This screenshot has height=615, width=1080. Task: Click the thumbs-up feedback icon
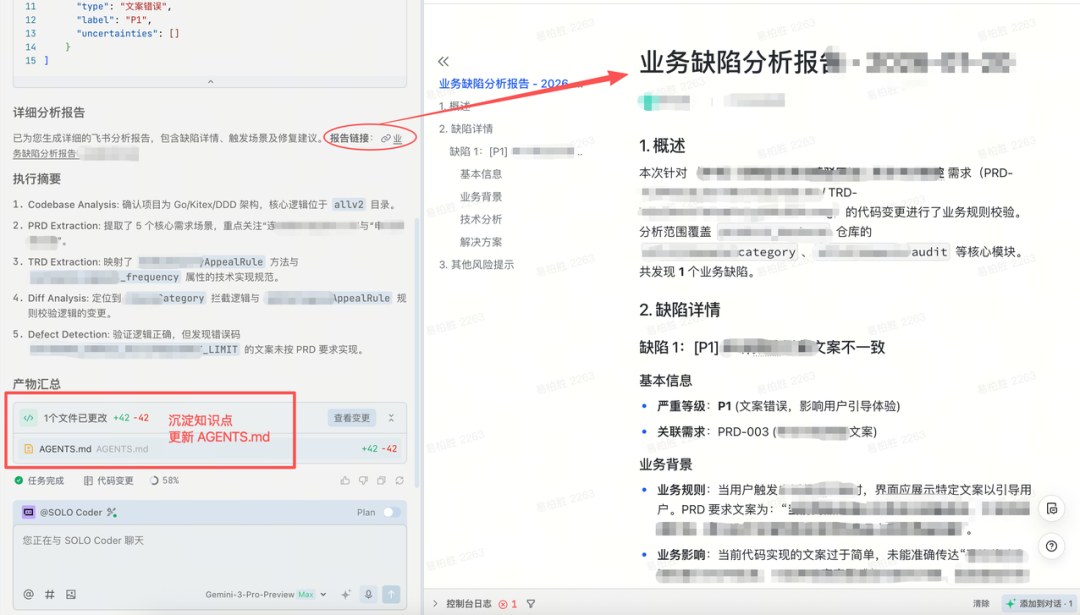(345, 481)
